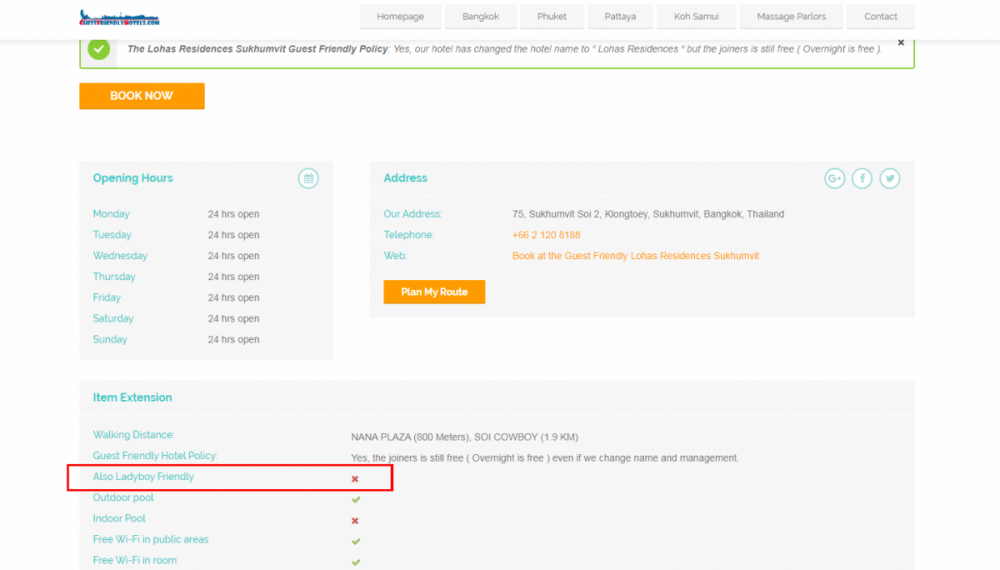Viewport: 1000px width, 570px height.
Task: Click the Opening Hours heading
Action: [x=133, y=179]
